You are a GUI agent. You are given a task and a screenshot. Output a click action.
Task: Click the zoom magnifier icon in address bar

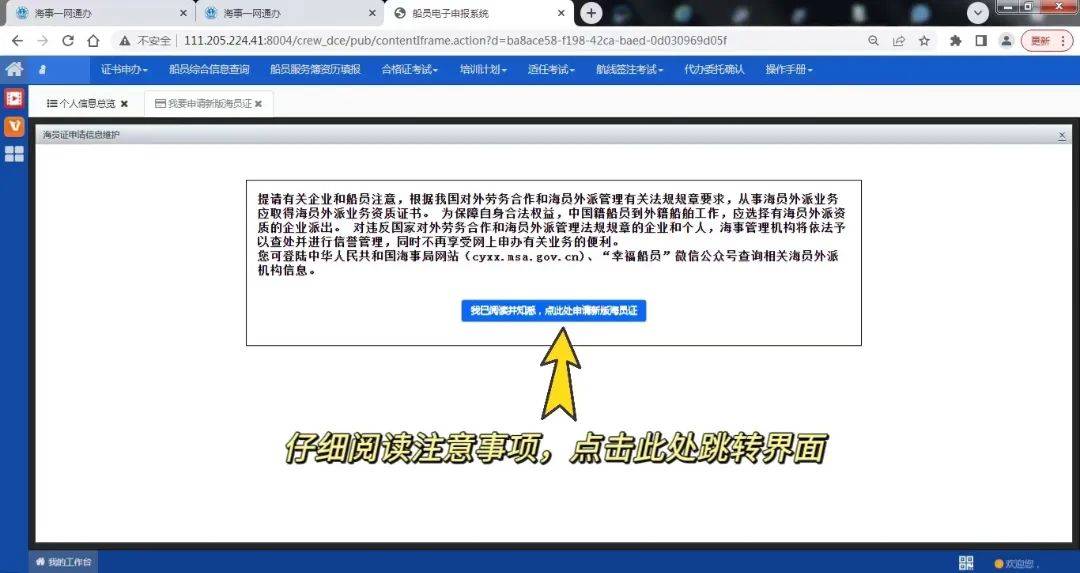(x=873, y=41)
